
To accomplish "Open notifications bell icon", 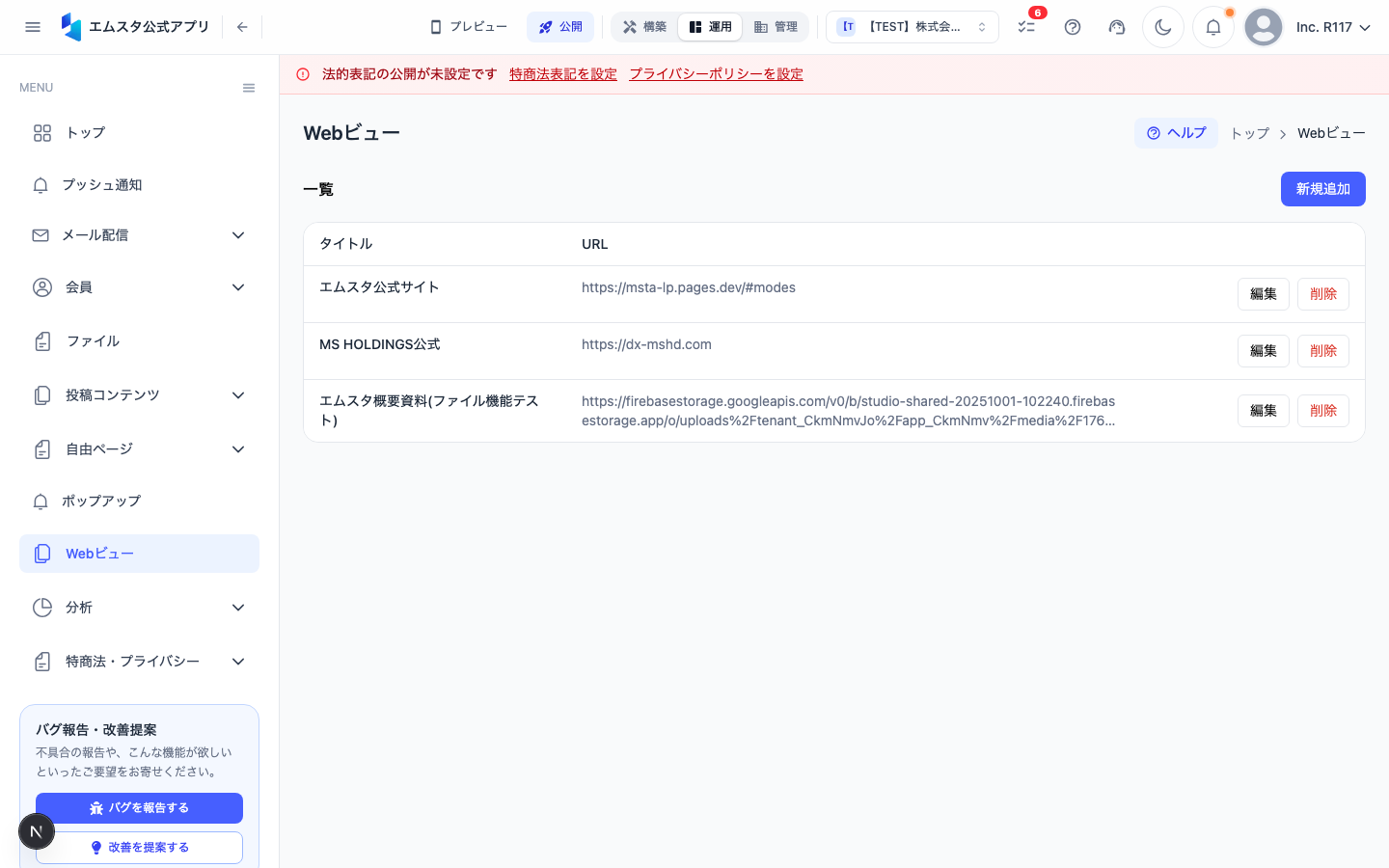I will pos(1213,27).
